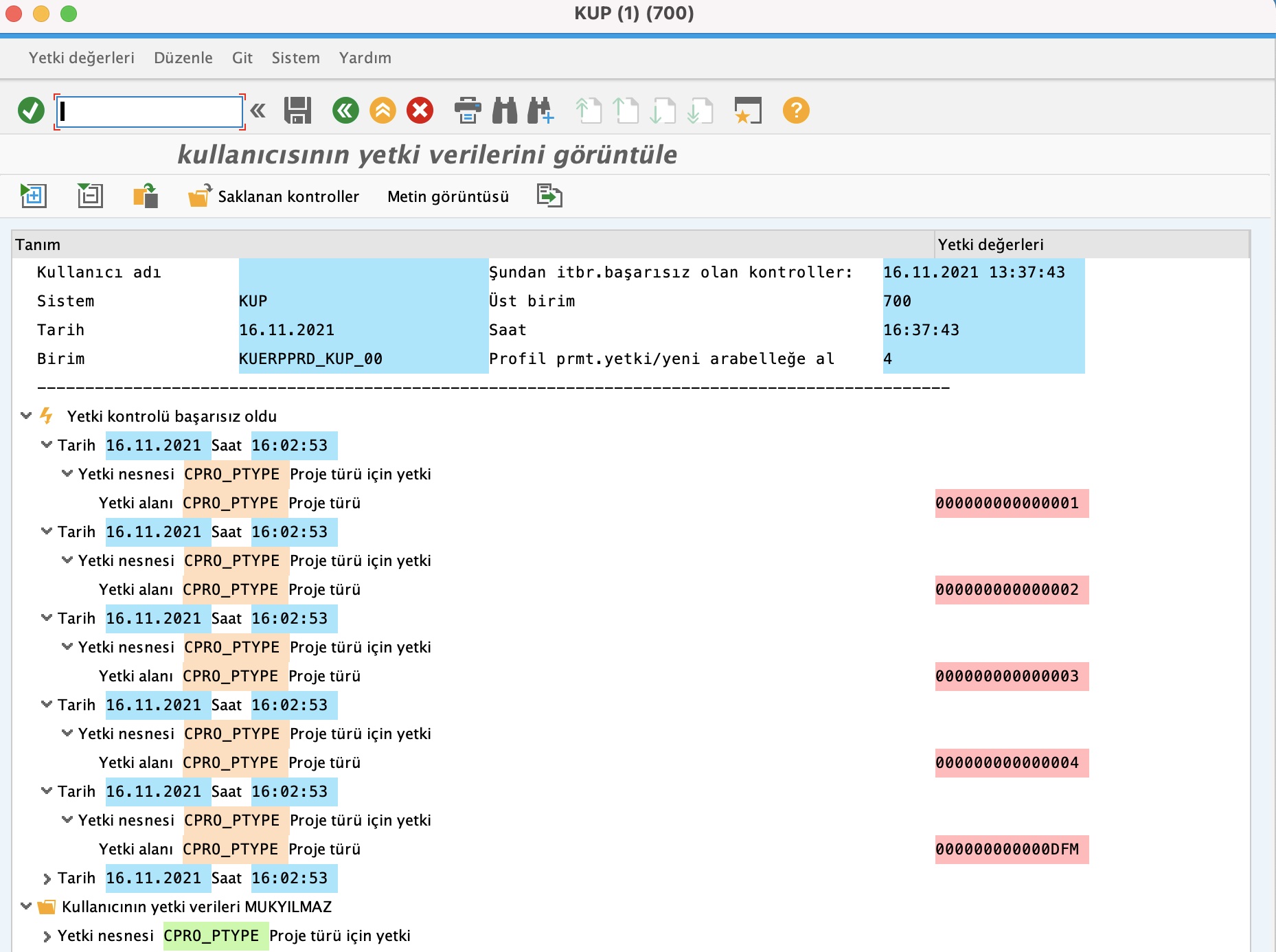Go back using the green left arrow icon
Viewport: 1276px width, 952px height.
pos(346,111)
